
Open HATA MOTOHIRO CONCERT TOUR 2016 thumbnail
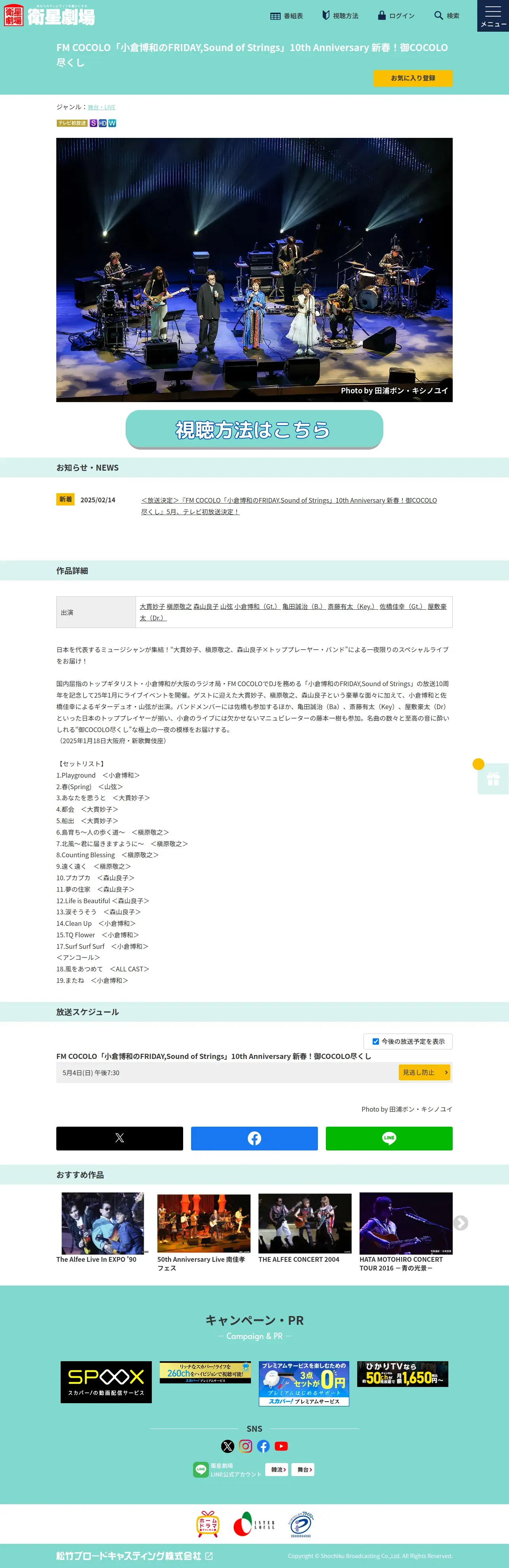coord(406,1223)
